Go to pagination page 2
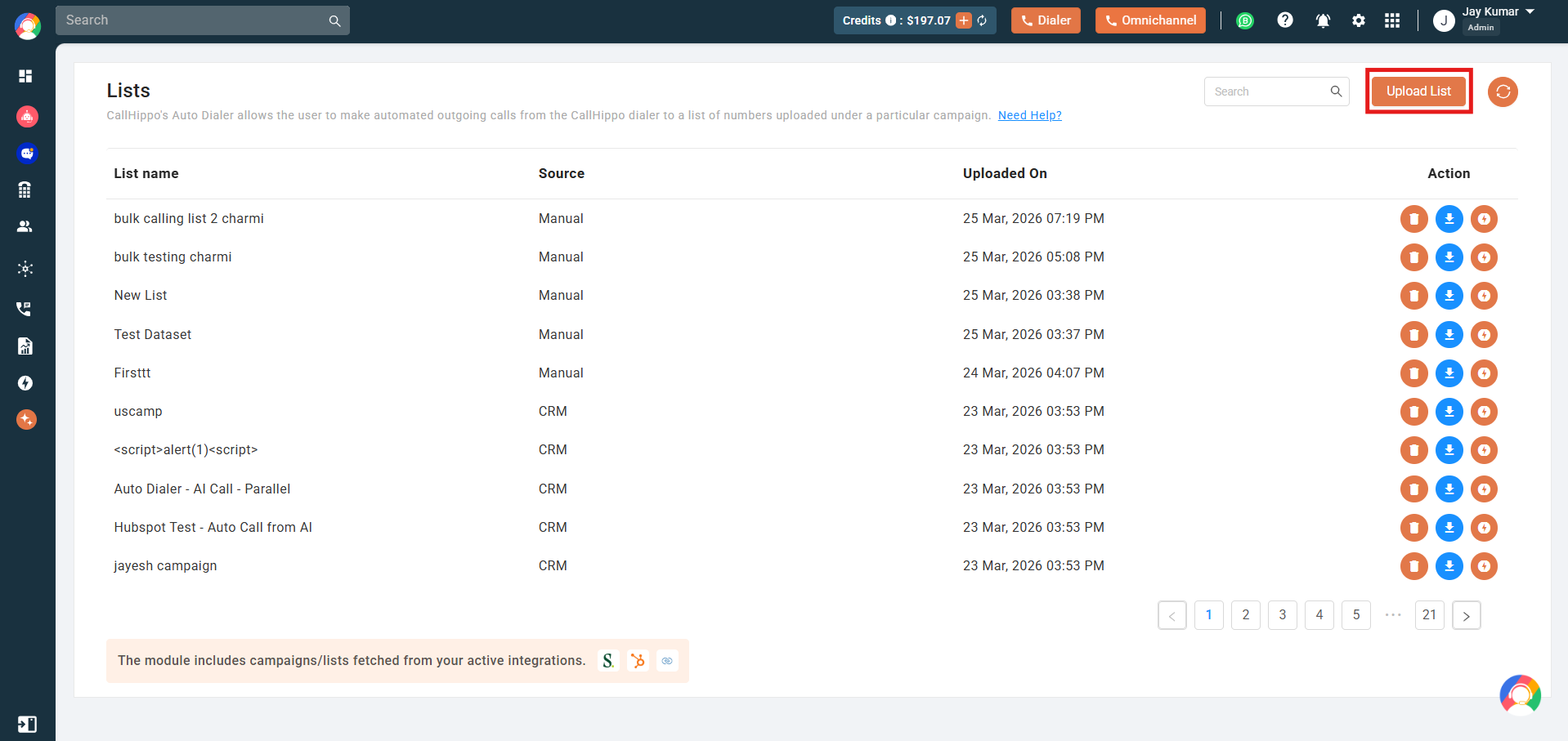Image resolution: width=1568 pixels, height=741 pixels. click(x=1246, y=615)
